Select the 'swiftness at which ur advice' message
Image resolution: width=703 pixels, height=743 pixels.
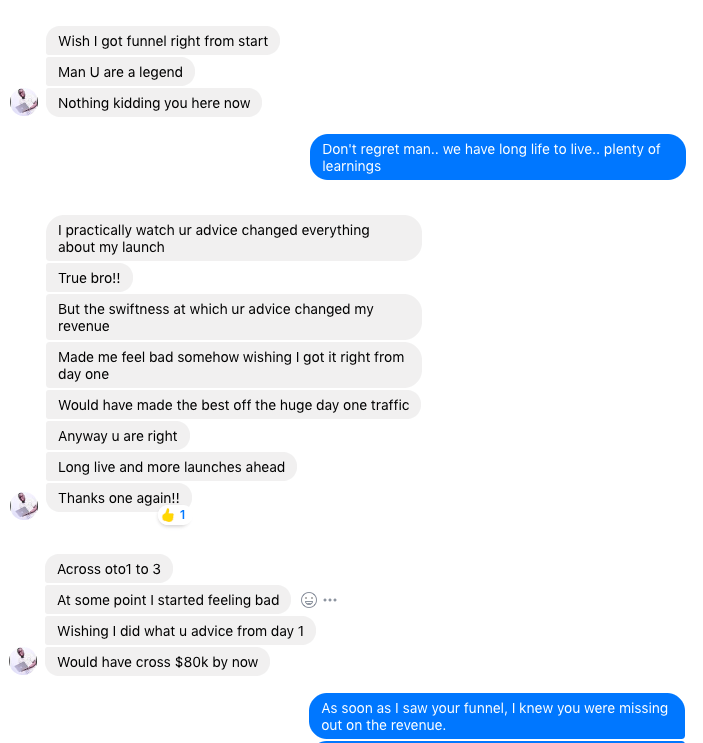(x=234, y=317)
